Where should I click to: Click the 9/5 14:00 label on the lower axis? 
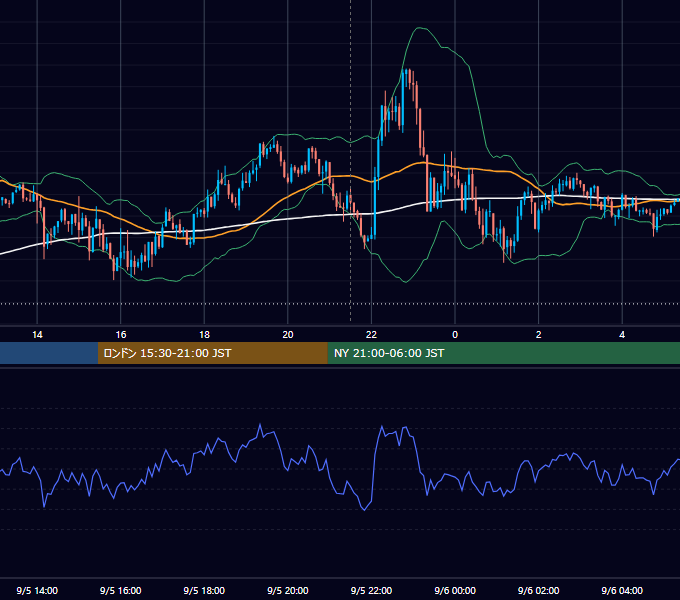pyautogui.click(x=37, y=590)
